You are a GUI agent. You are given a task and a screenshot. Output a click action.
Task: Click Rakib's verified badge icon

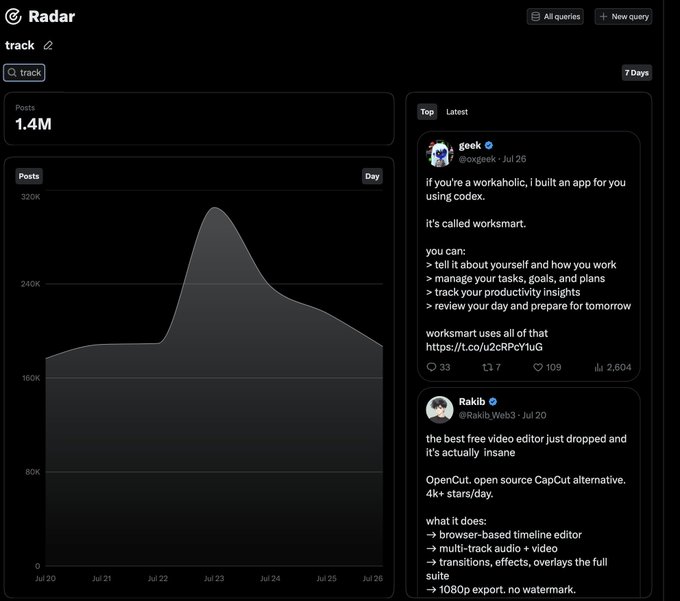(493, 402)
